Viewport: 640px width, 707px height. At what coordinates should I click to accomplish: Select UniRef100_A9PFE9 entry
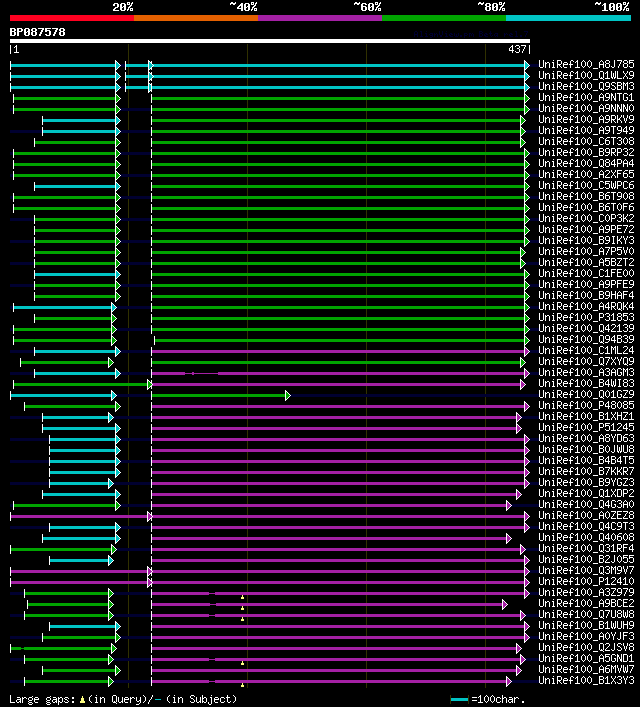coord(586,284)
